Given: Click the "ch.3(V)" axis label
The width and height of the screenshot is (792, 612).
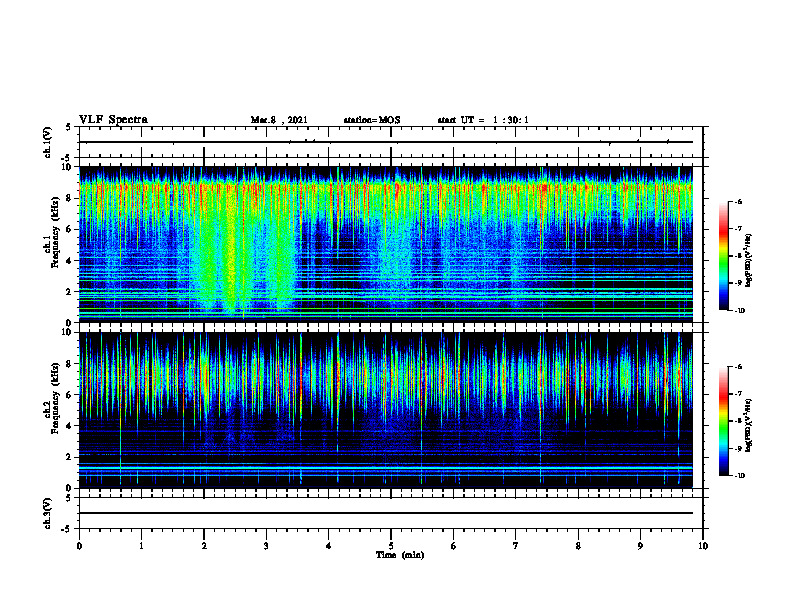Looking at the screenshot, I should (48, 513).
